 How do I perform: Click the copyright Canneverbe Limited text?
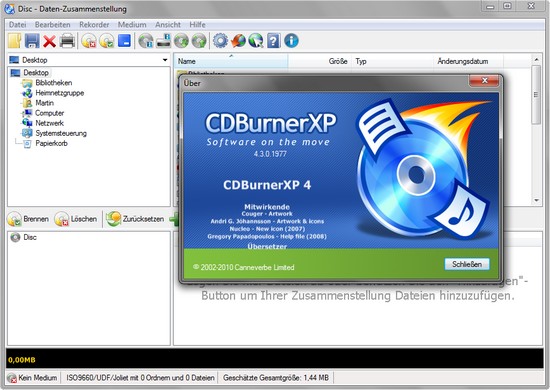[x=243, y=267]
